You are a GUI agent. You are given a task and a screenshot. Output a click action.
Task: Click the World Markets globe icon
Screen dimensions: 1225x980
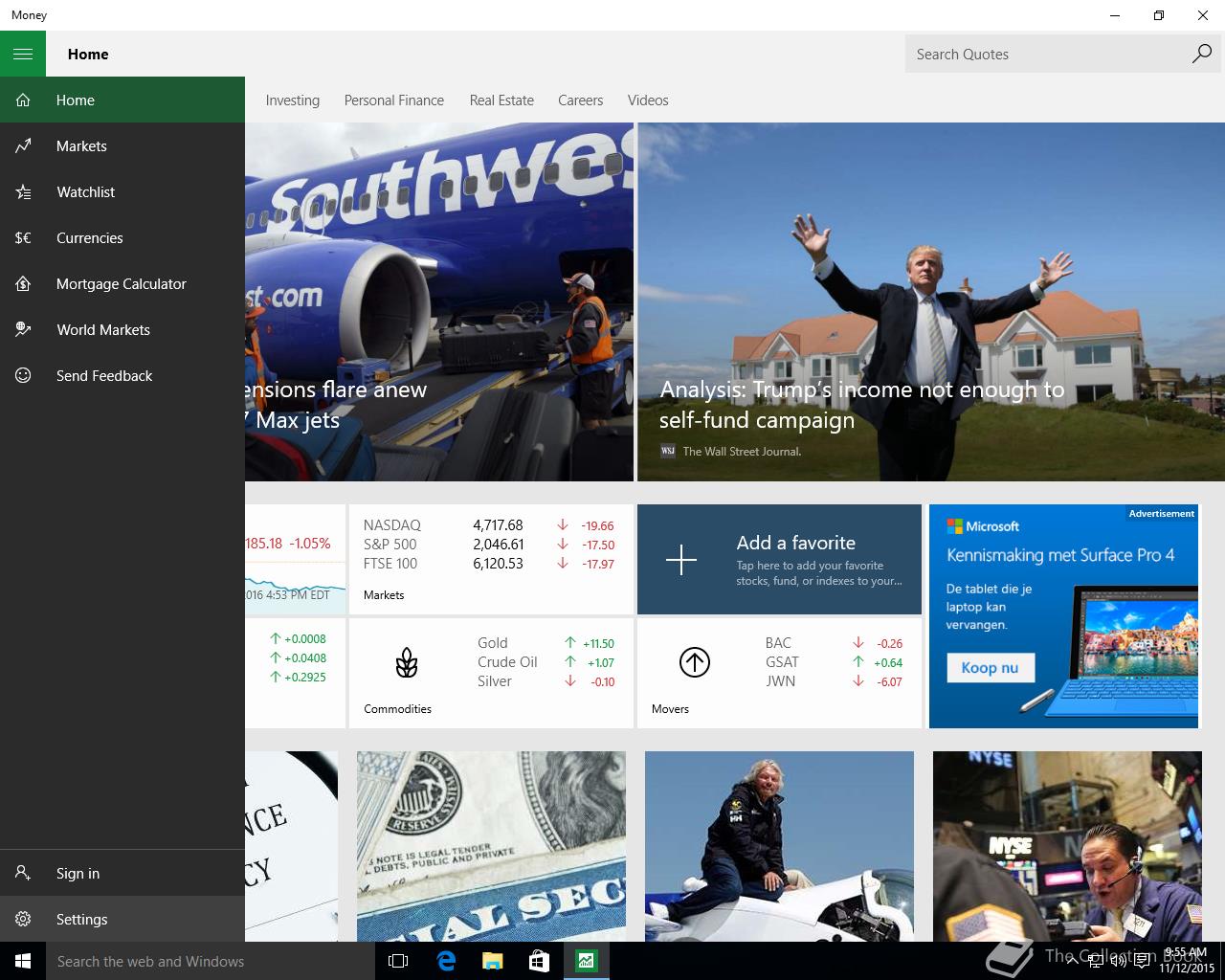click(x=23, y=329)
